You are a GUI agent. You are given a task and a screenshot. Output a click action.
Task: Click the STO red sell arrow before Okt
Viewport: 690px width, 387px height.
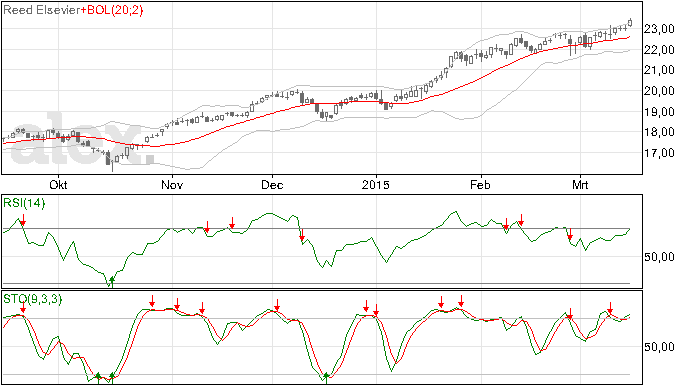(23, 308)
